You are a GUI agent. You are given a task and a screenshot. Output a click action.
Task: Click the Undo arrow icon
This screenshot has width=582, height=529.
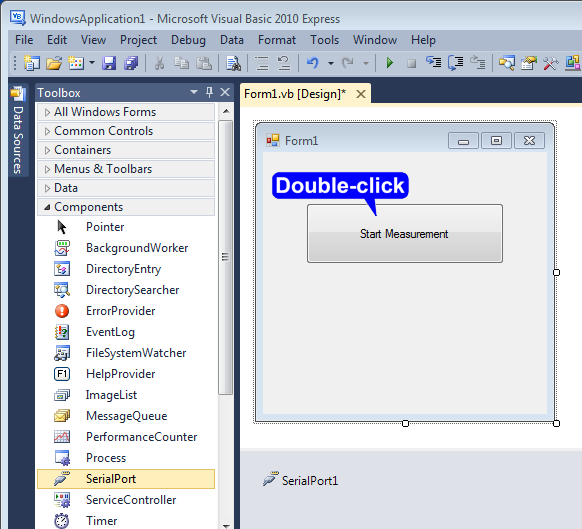(313, 63)
